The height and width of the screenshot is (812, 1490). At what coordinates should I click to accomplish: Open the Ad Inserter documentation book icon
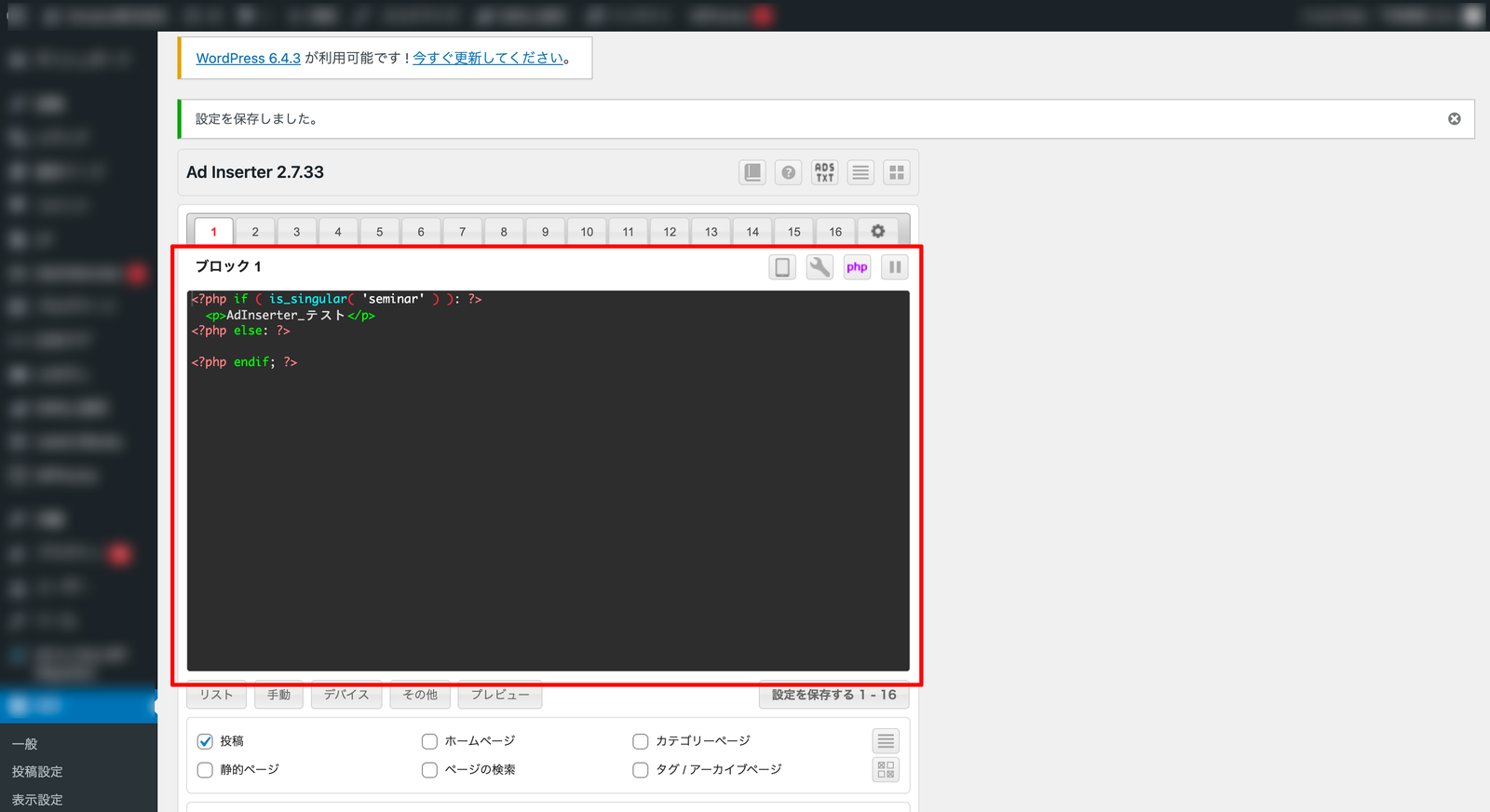point(752,172)
